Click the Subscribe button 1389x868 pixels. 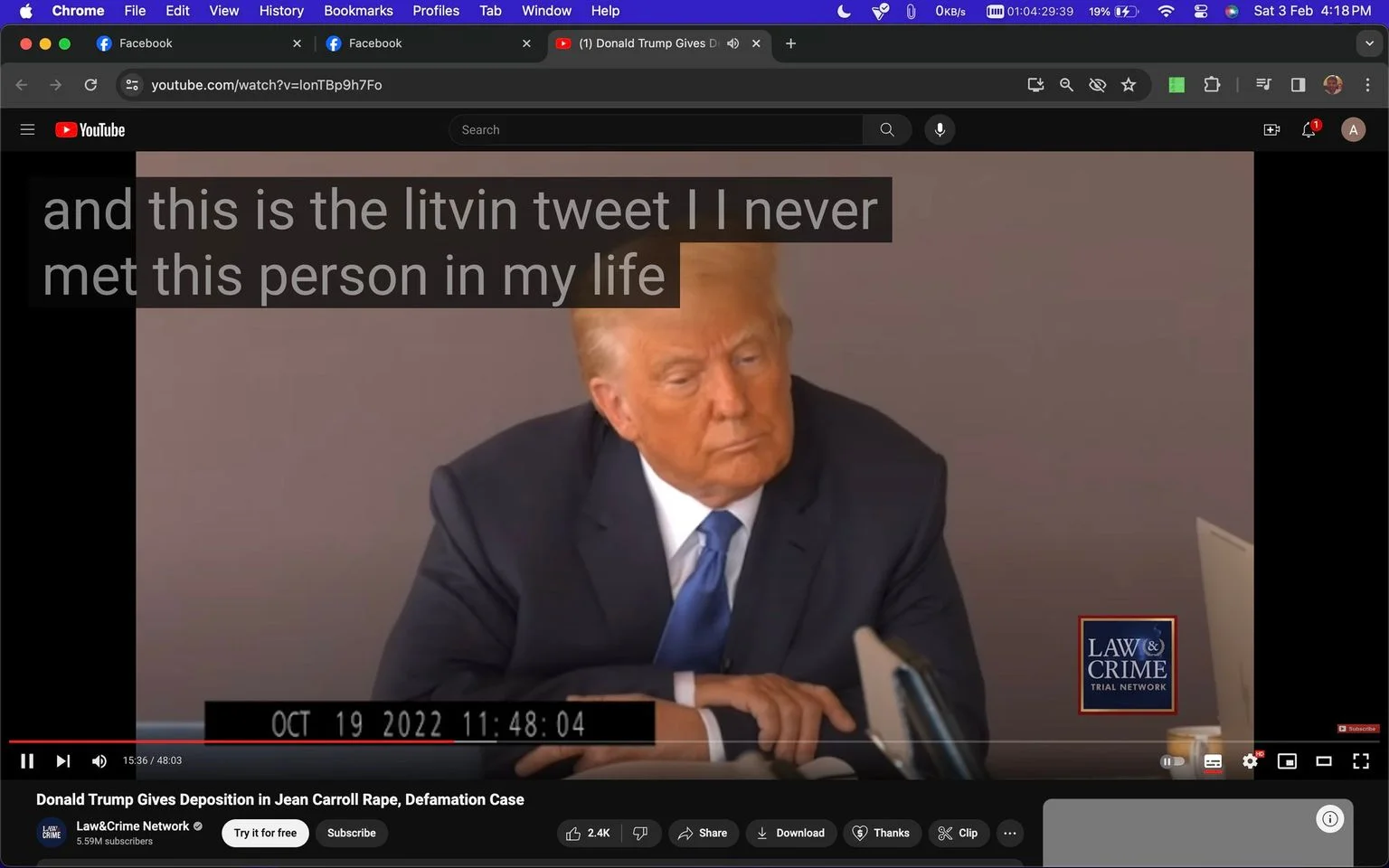[x=352, y=833]
